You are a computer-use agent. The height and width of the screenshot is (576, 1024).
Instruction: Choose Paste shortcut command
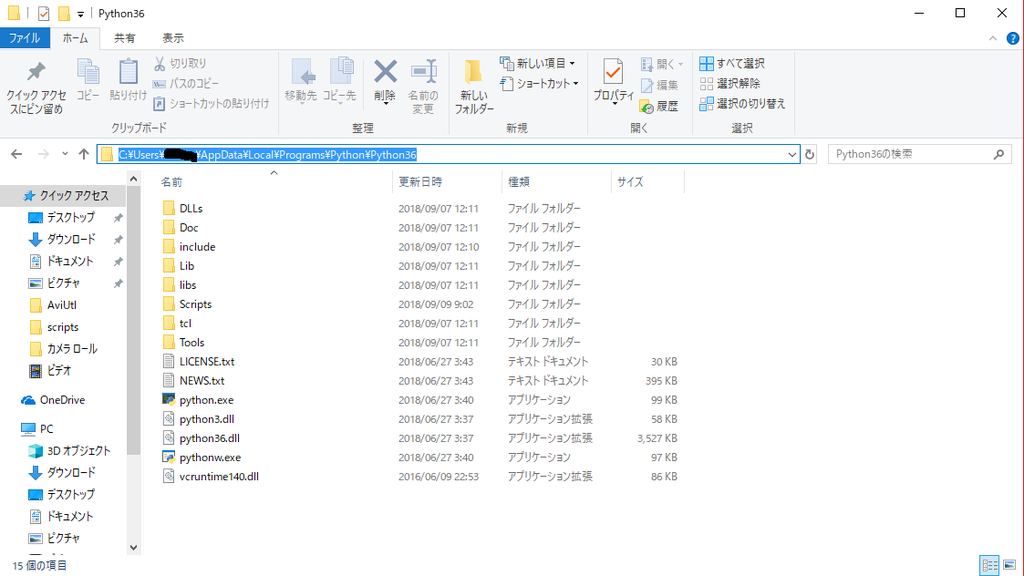[x=211, y=103]
